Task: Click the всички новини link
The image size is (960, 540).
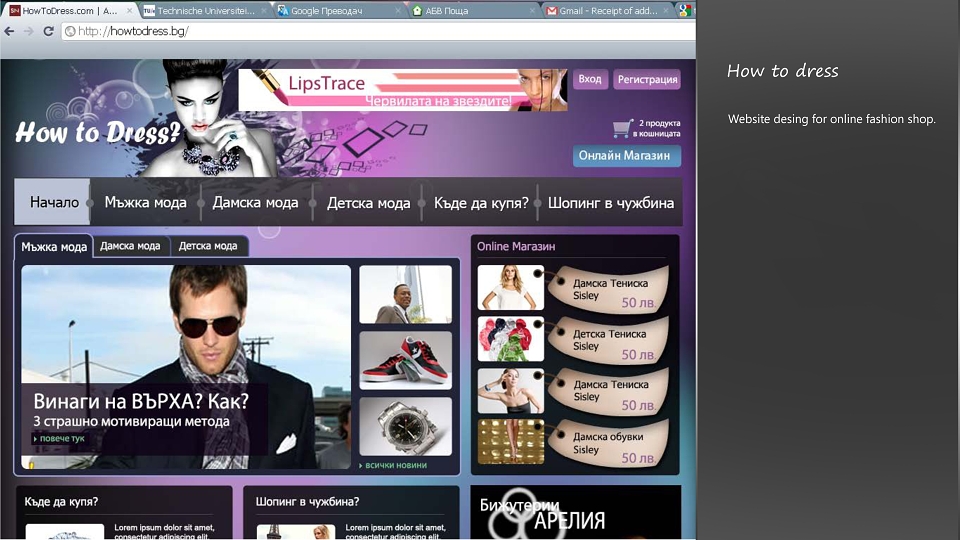Action: 394,465
